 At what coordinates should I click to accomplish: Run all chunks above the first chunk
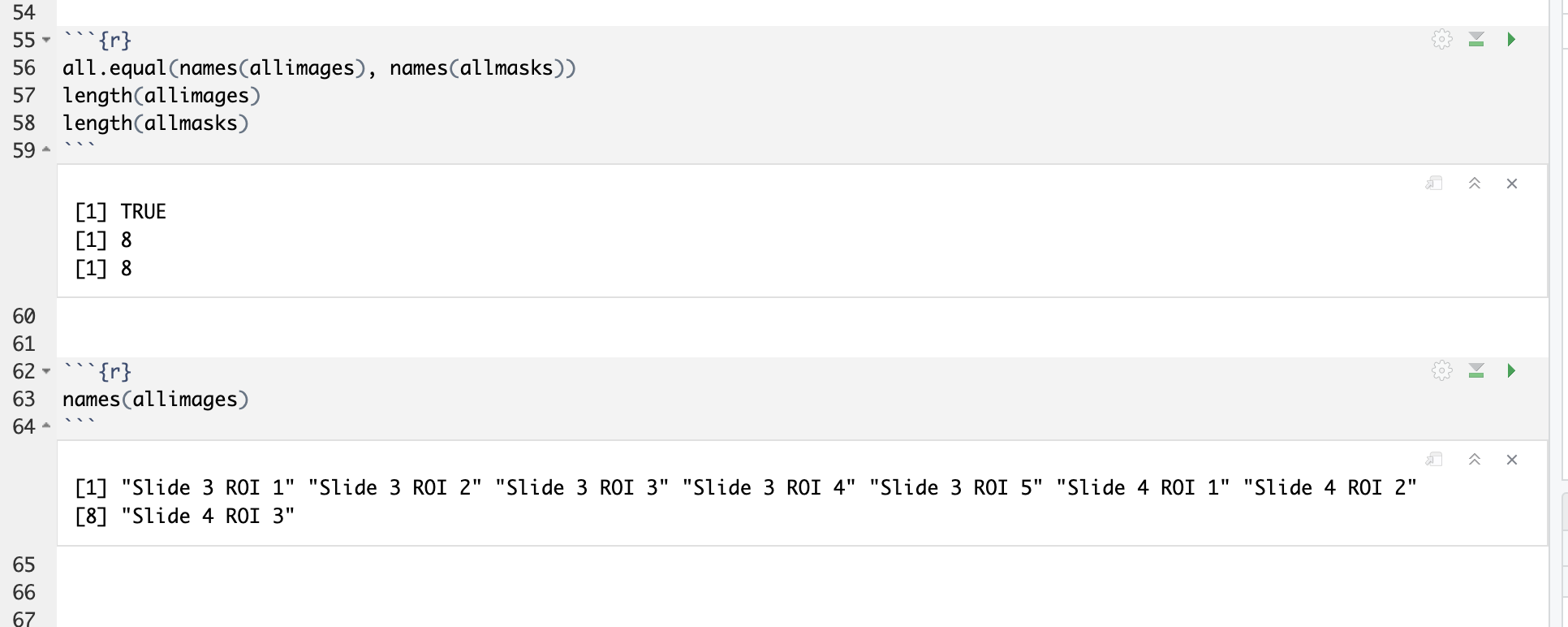coord(1477,39)
